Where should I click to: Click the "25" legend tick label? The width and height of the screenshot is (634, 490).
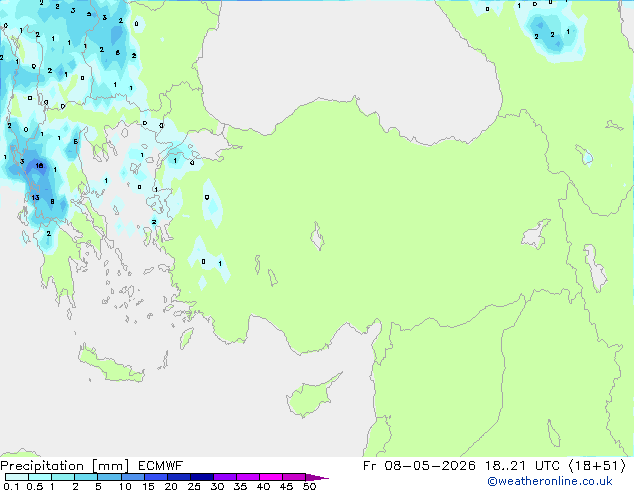tap(194, 486)
